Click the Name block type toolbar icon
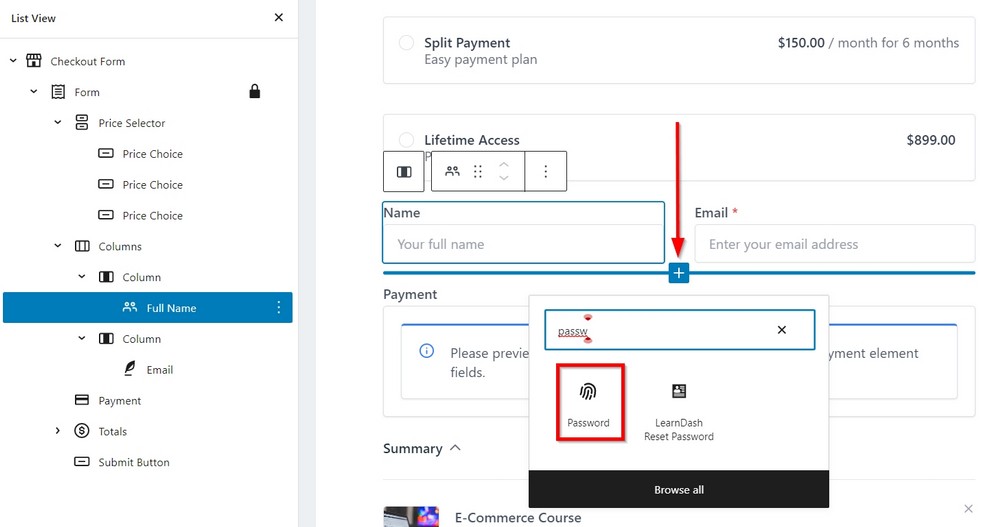This screenshot has width=1000, height=527. point(452,171)
